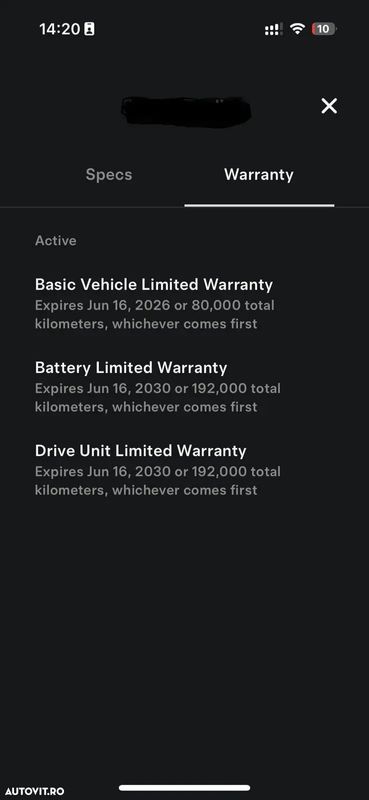This screenshot has height=800, width=369.
Task: Tap the ID card icon beside the time
Action: tap(89, 29)
